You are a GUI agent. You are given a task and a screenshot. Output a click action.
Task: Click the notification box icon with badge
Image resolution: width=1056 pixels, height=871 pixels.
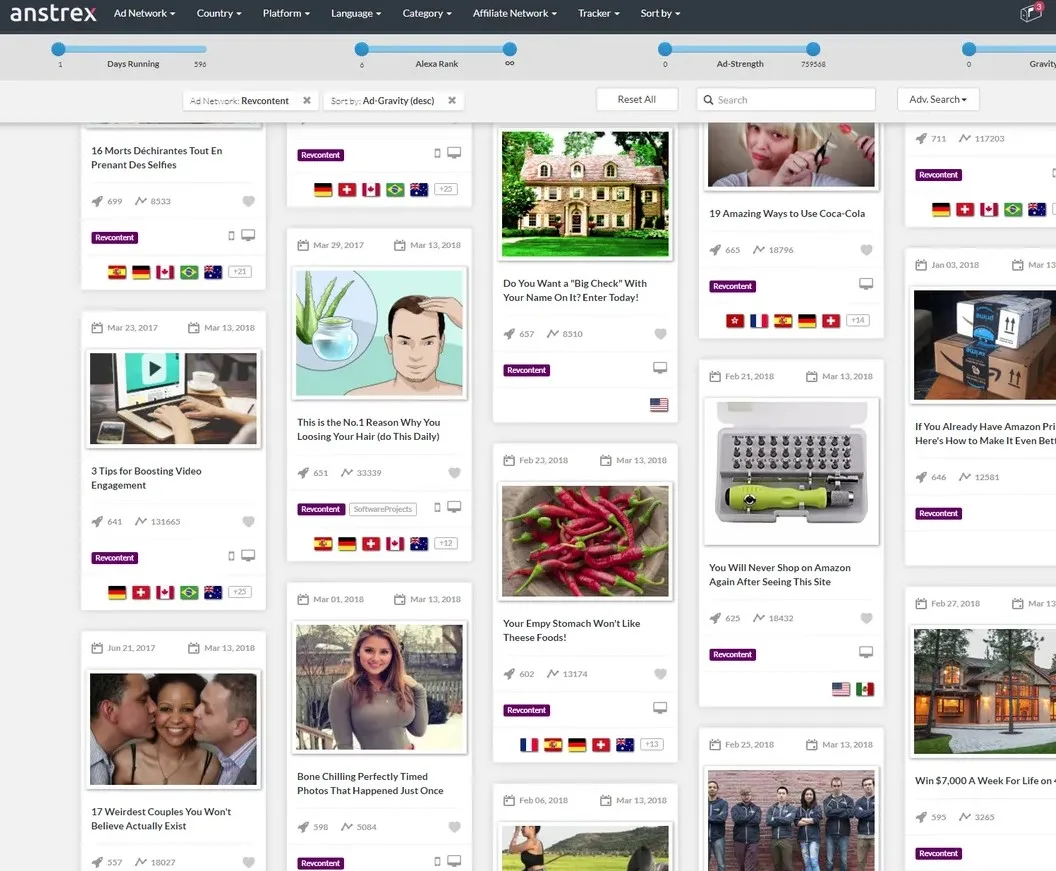[x=1031, y=12]
